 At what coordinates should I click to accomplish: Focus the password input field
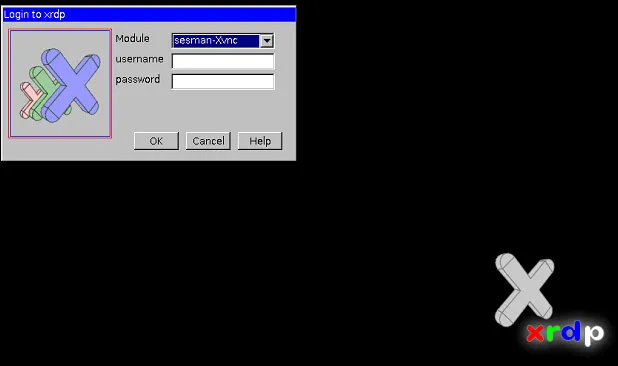tap(223, 82)
